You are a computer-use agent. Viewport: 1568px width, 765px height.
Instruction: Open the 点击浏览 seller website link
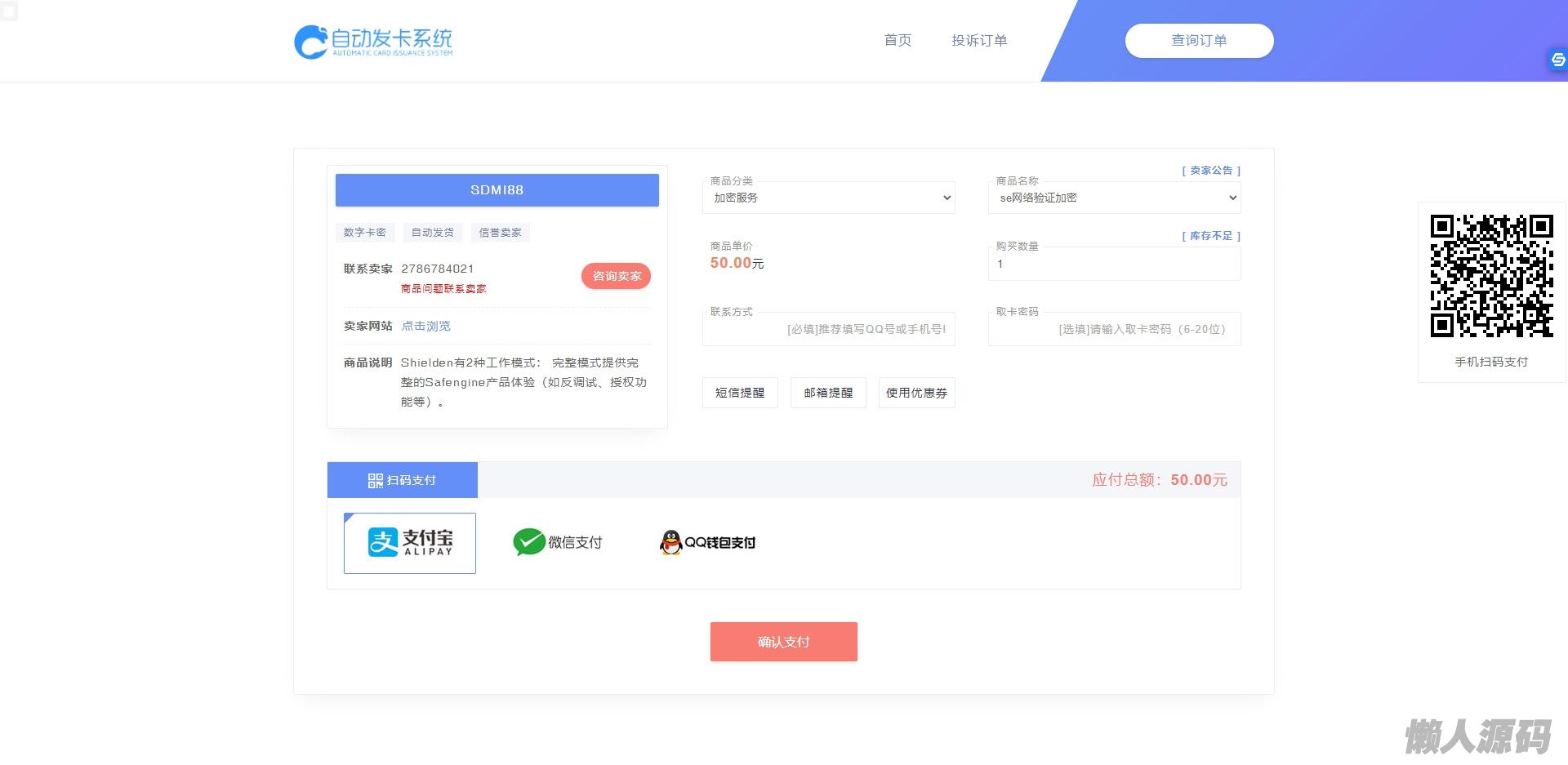[425, 326]
